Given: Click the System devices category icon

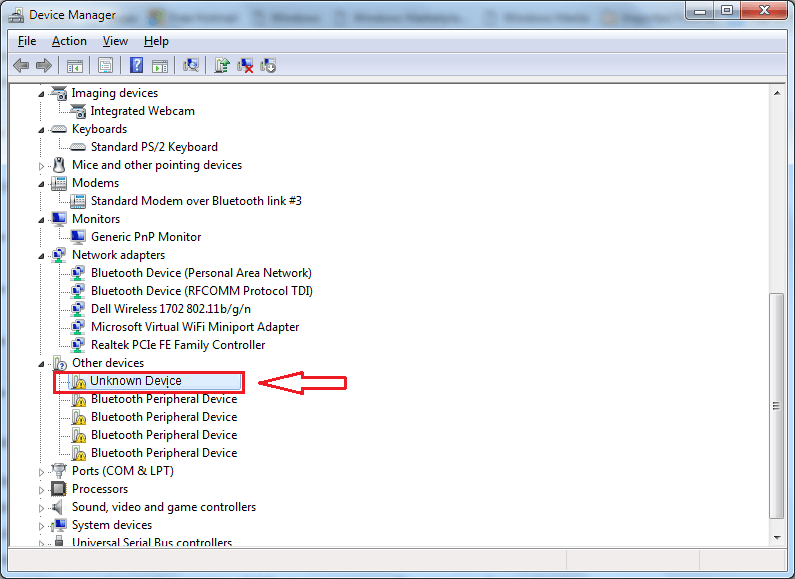Looking at the screenshot, I should (59, 525).
